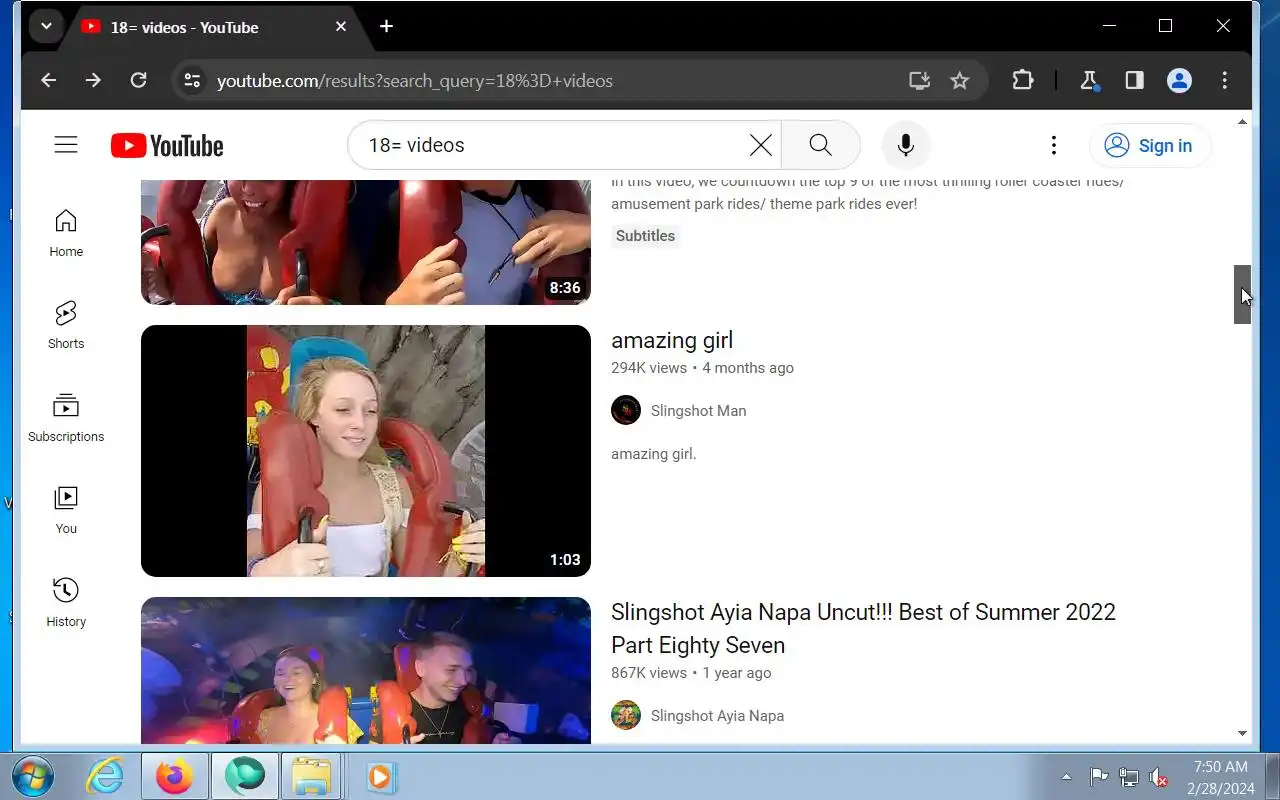
Task: Click the Sign in button
Action: [1150, 146]
